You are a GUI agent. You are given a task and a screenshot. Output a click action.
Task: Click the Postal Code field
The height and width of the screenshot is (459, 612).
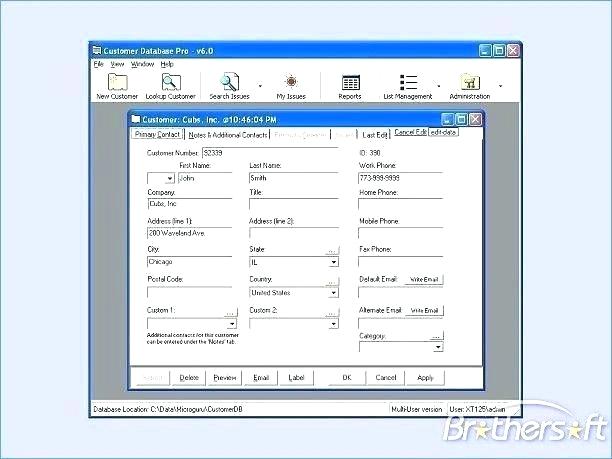click(190, 292)
